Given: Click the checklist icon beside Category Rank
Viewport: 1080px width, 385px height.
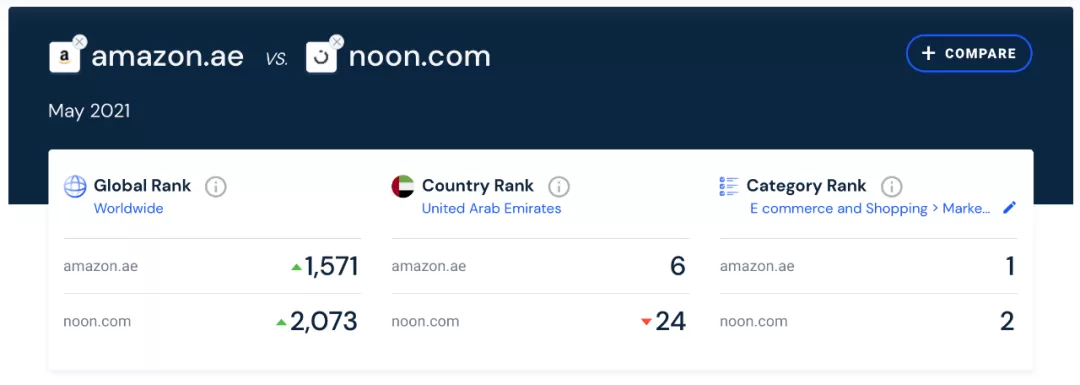Looking at the screenshot, I should (x=729, y=186).
